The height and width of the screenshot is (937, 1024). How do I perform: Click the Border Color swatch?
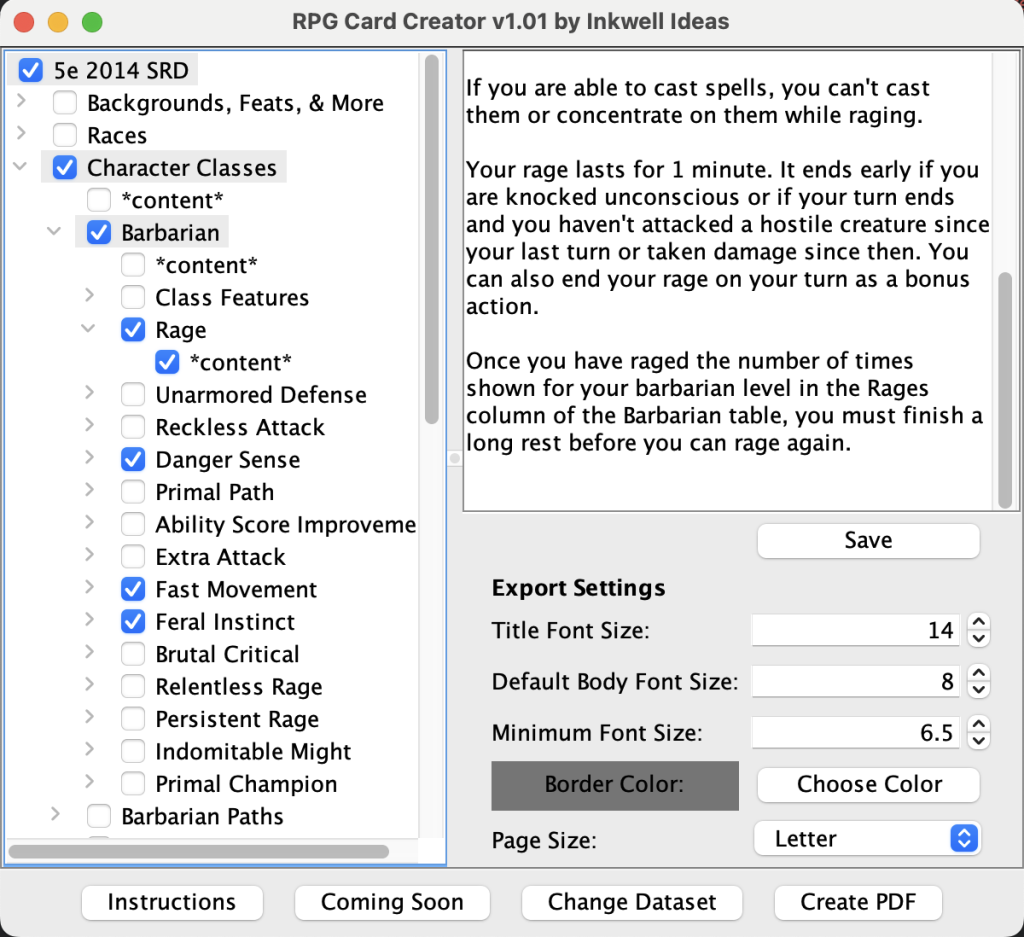pyautogui.click(x=614, y=786)
